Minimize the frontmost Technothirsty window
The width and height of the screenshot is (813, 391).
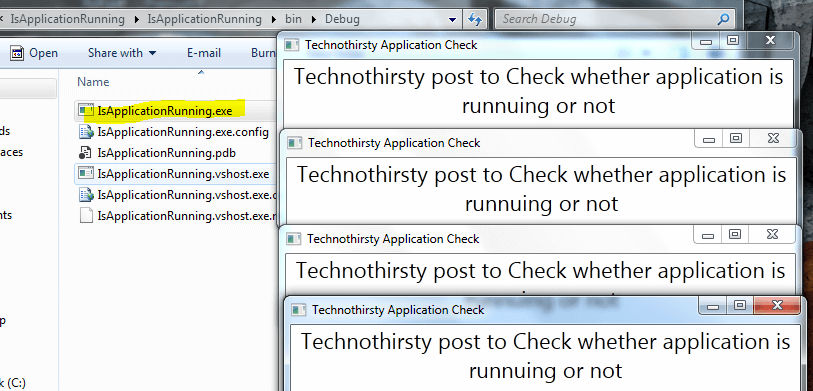[x=713, y=306]
